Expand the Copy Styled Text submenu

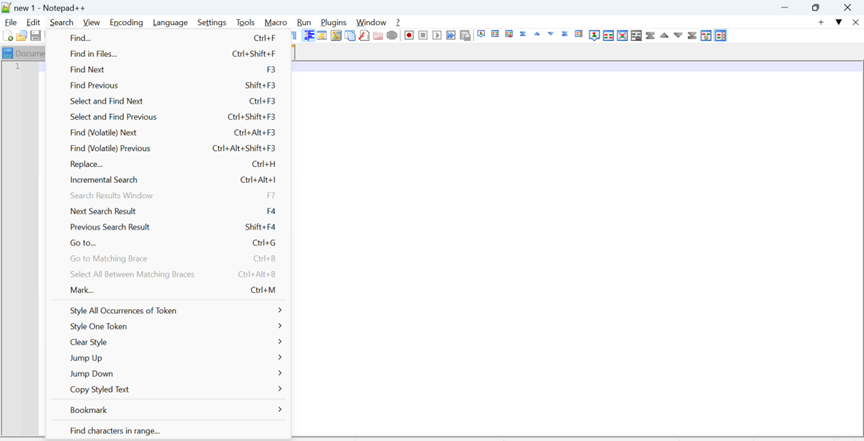(169, 389)
